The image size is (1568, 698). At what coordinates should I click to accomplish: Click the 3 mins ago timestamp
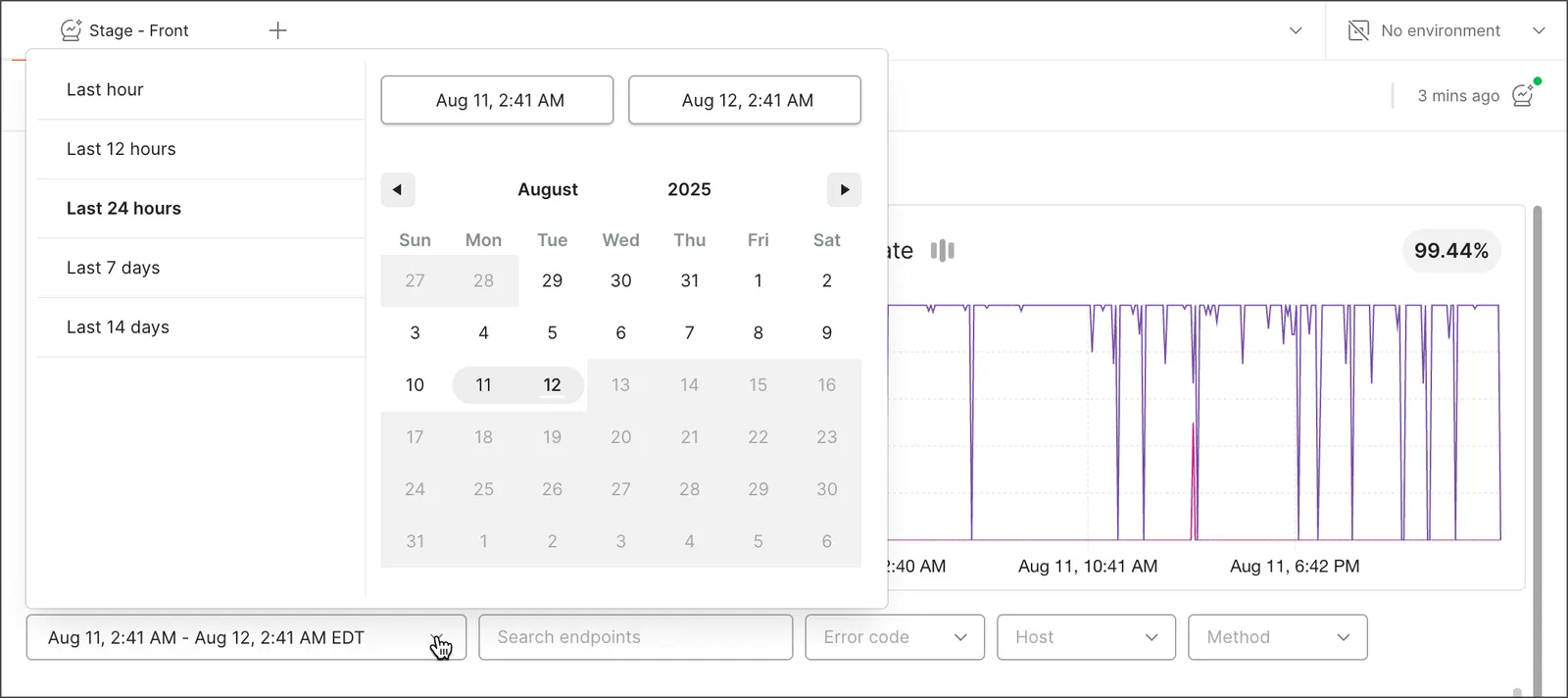[1458, 96]
